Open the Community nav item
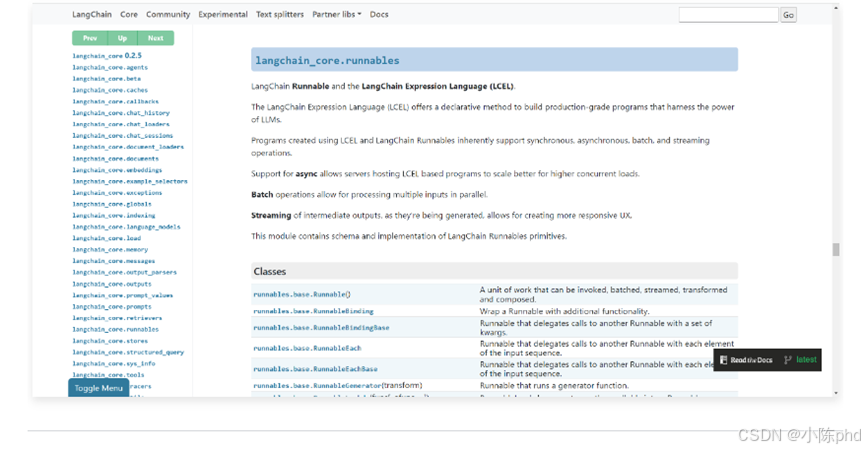865x450 pixels. coord(168,14)
